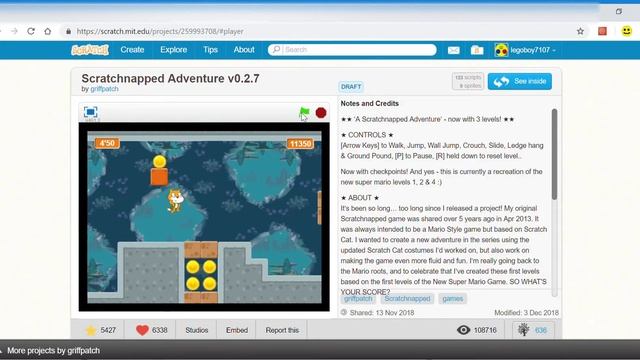The height and width of the screenshot is (360, 640).
Task: Click the scripts and sprites count box
Action: click(x=468, y=81)
